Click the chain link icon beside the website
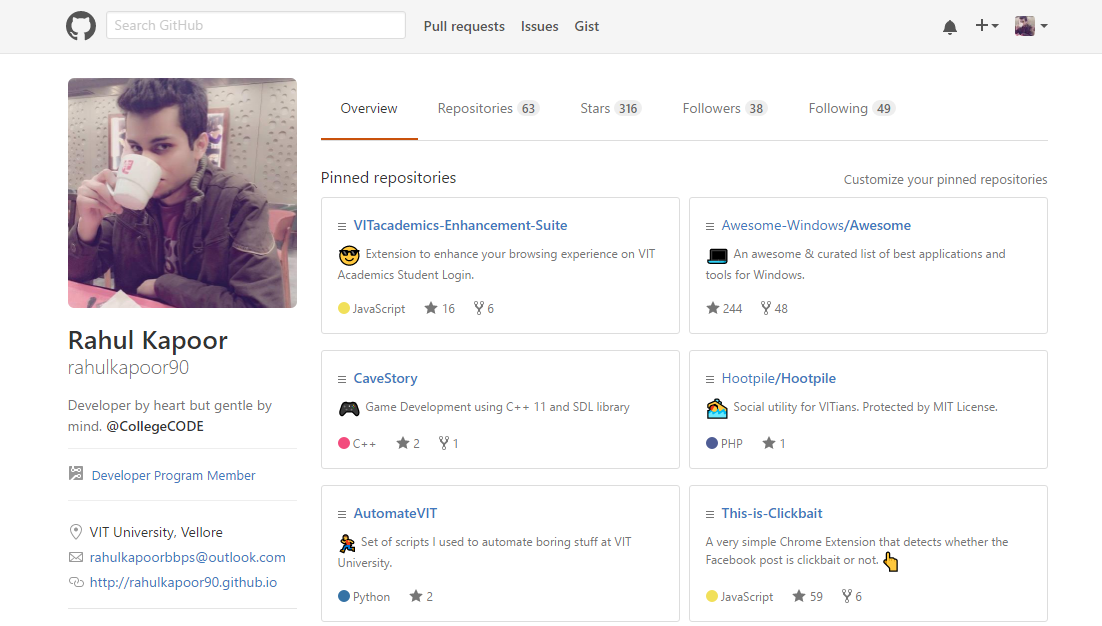Image resolution: width=1102 pixels, height=626 pixels. 76,582
